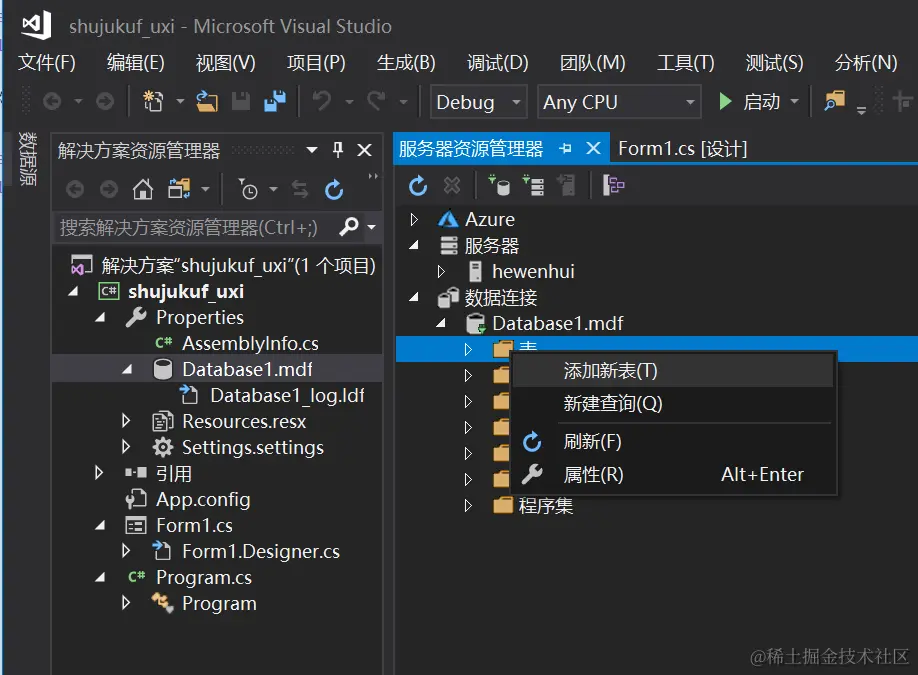Open the 调试(D) menu

(x=497, y=63)
